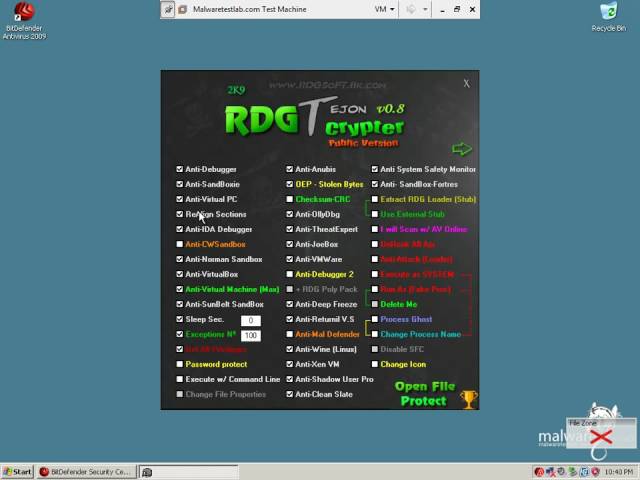The width and height of the screenshot is (640, 480).
Task: Toggle the Anti-SandBoxie checkbox
Action: 180,184
